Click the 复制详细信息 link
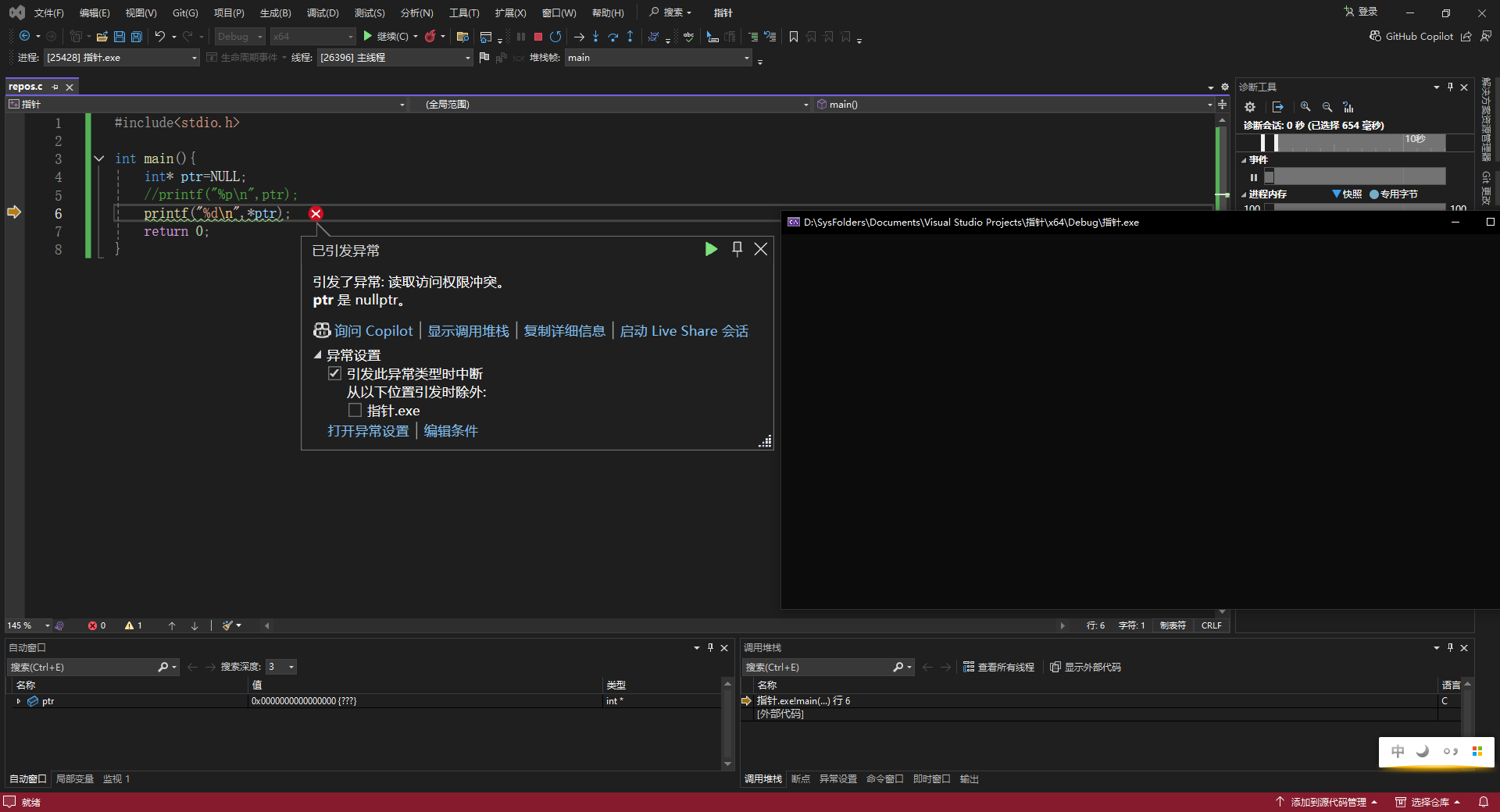Image resolution: width=1500 pixels, height=812 pixels. [x=564, y=331]
